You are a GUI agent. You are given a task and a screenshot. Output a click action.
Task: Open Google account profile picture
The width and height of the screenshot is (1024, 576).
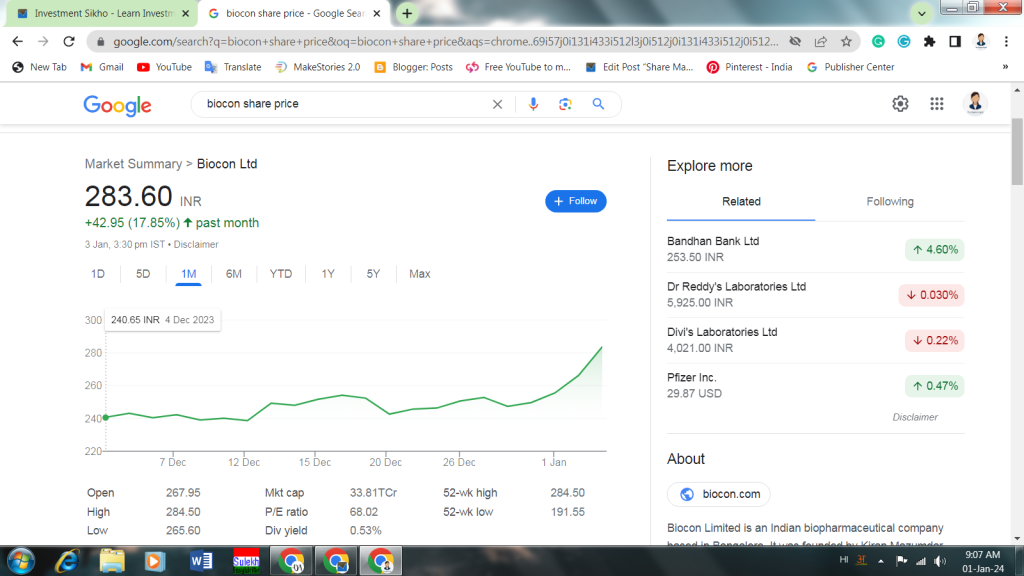tap(976, 103)
